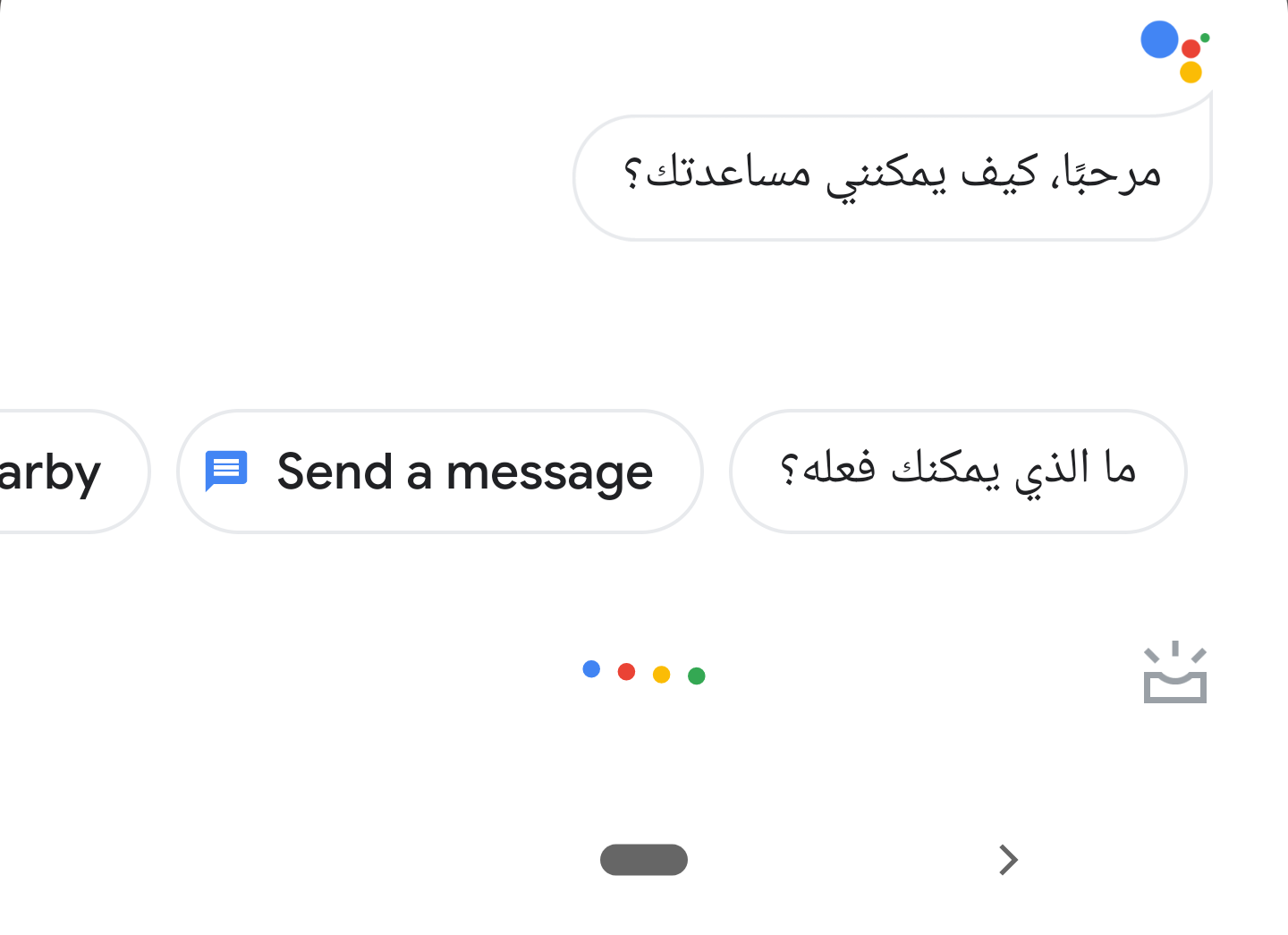Image resolution: width=1288 pixels, height=935 pixels.
Task: Open the Assistant updates tray icon
Action: 1174,673
